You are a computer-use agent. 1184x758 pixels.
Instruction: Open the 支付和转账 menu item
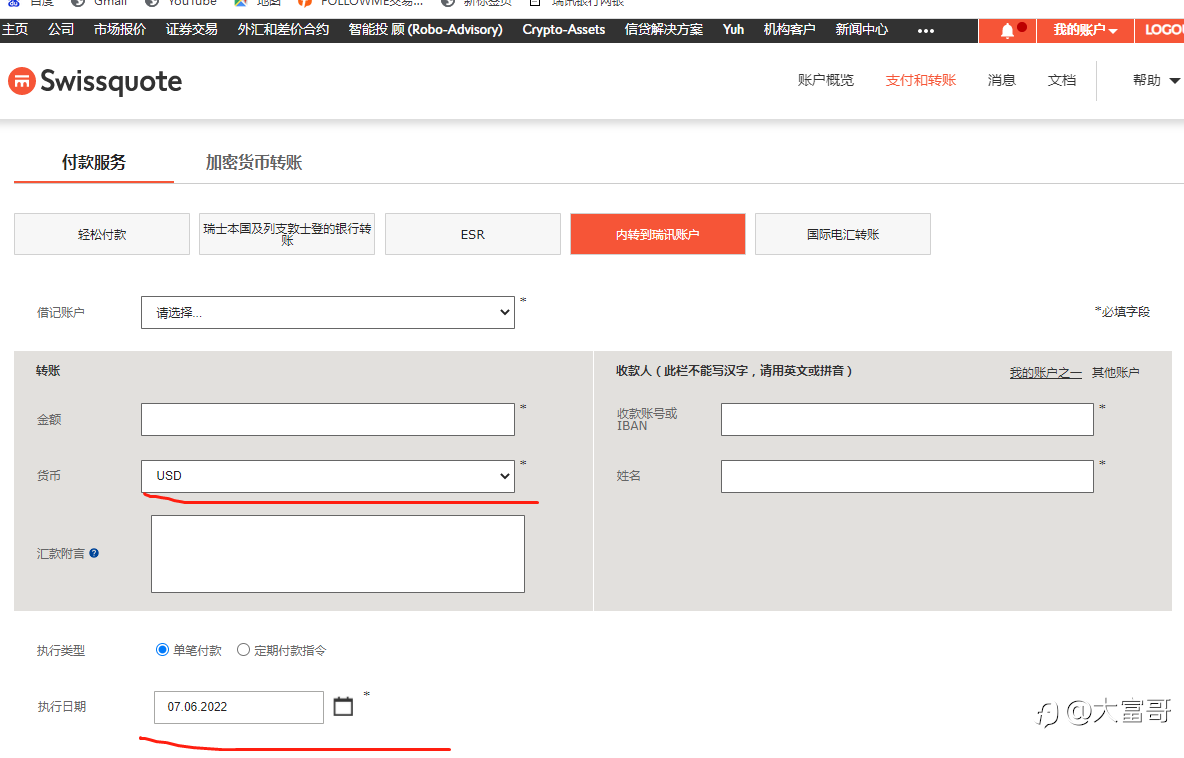(920, 80)
